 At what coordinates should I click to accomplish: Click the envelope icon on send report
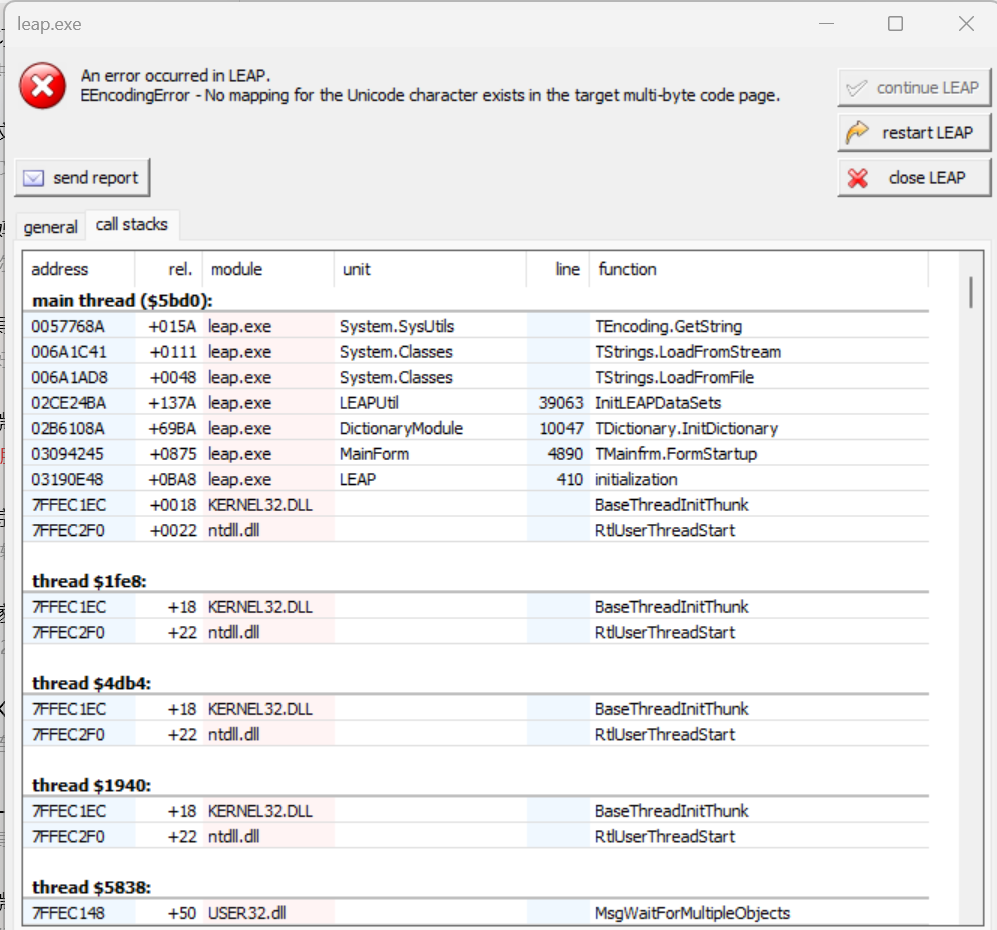pyautogui.click(x=34, y=178)
